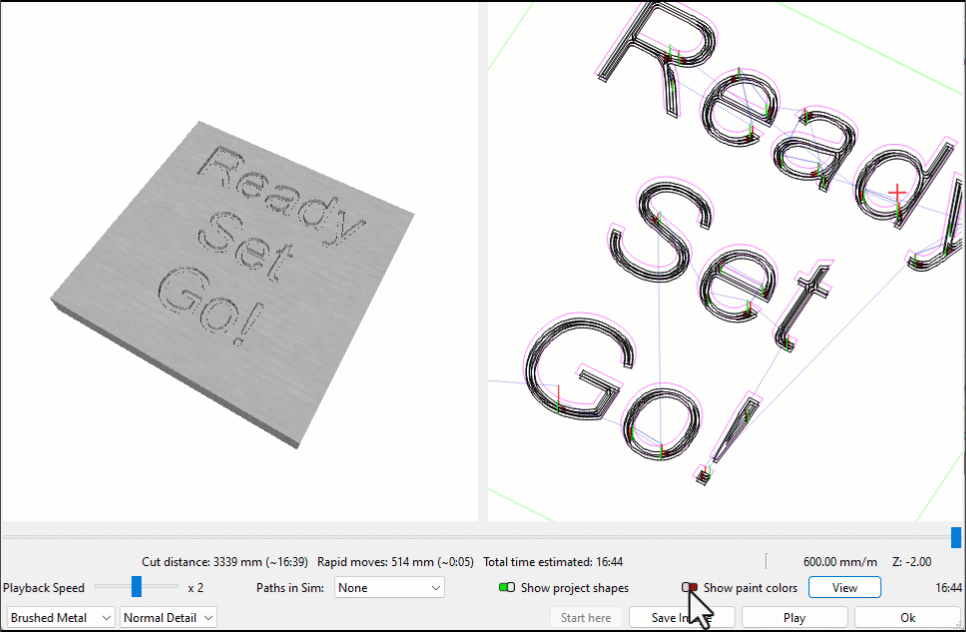Image resolution: width=966 pixels, height=632 pixels.
Task: Toggle the Show project shapes switch
Action: click(506, 588)
